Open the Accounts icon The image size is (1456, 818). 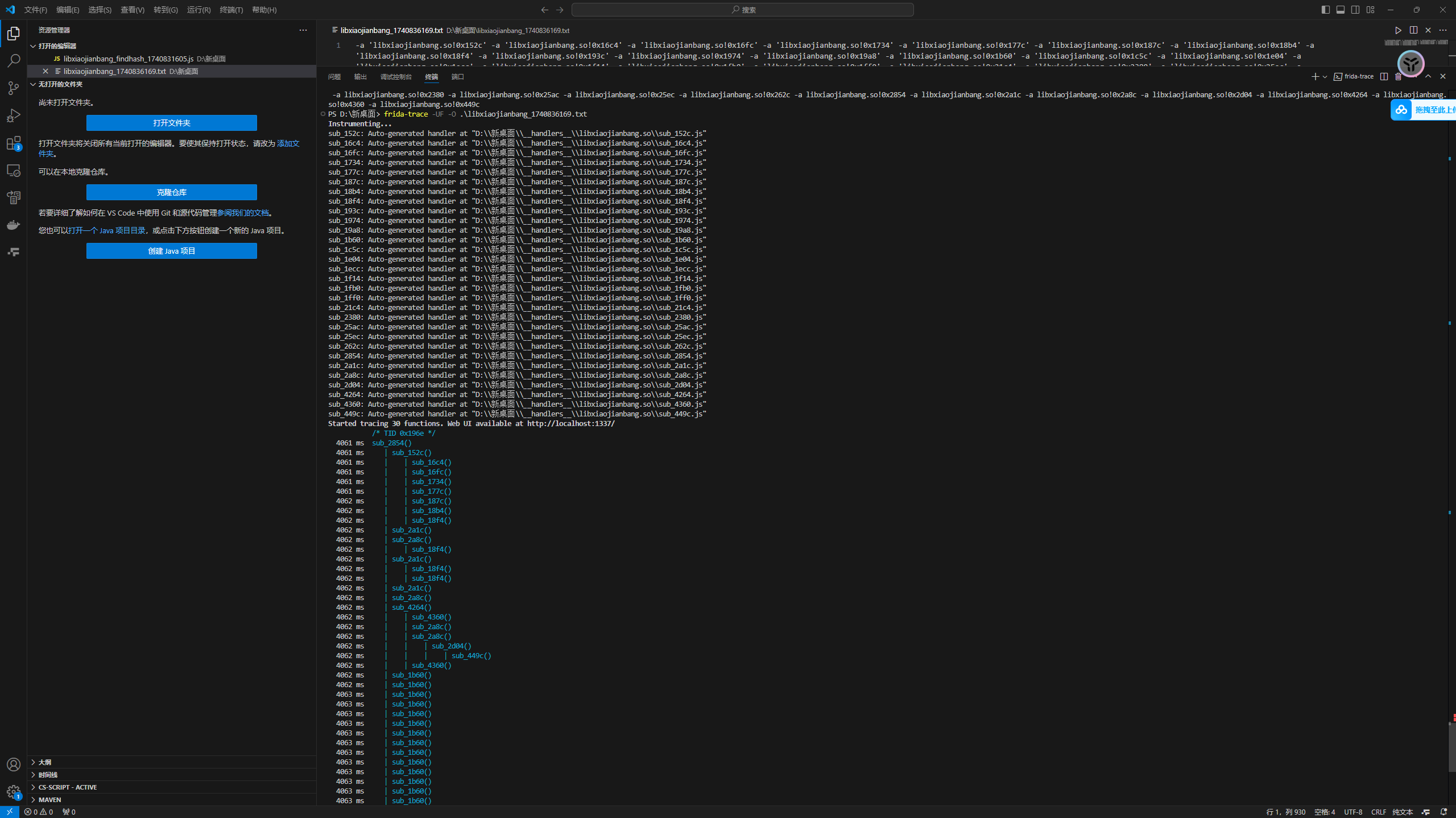click(x=14, y=765)
